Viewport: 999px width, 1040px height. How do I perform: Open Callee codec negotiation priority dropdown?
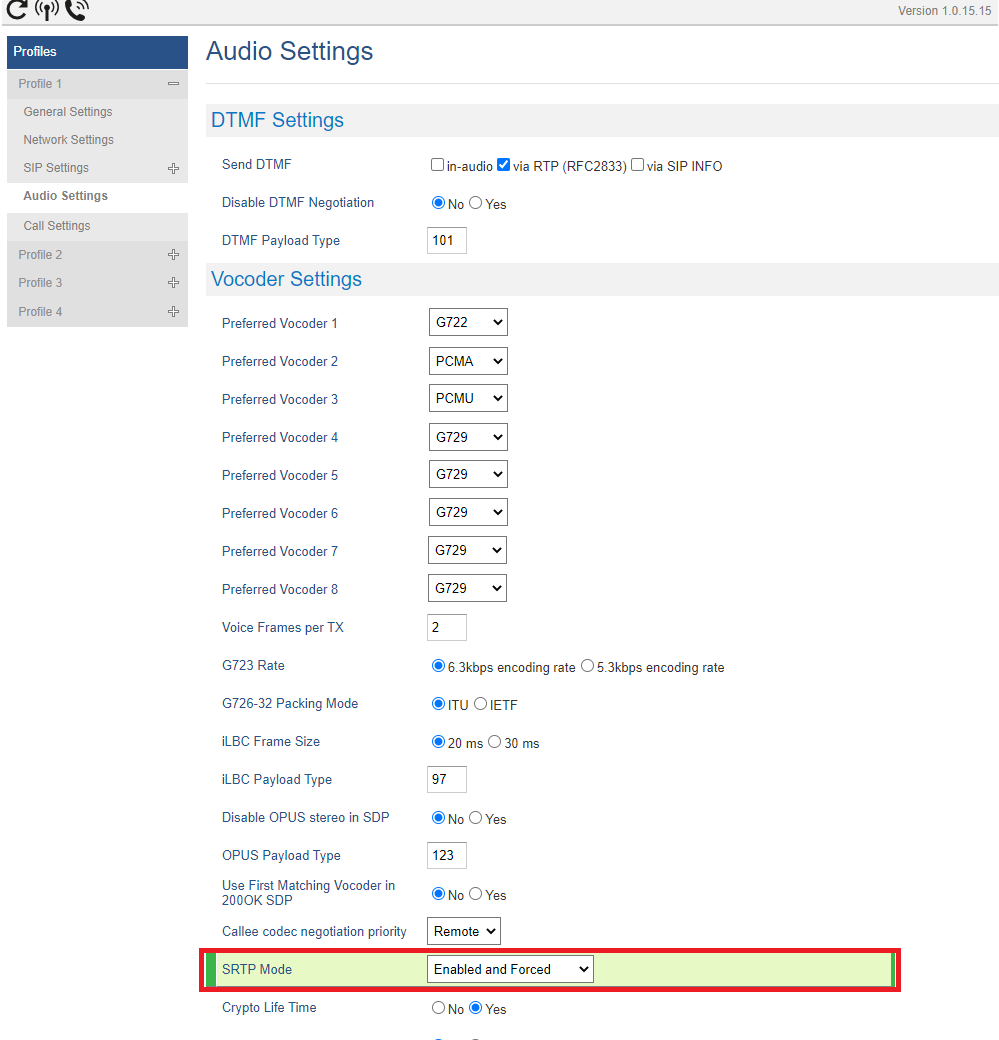tap(464, 931)
